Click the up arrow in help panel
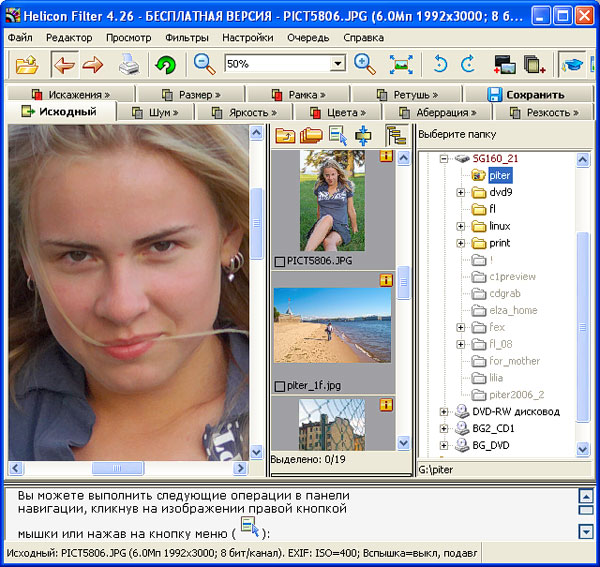Image resolution: width=600 pixels, height=567 pixels. click(x=586, y=497)
